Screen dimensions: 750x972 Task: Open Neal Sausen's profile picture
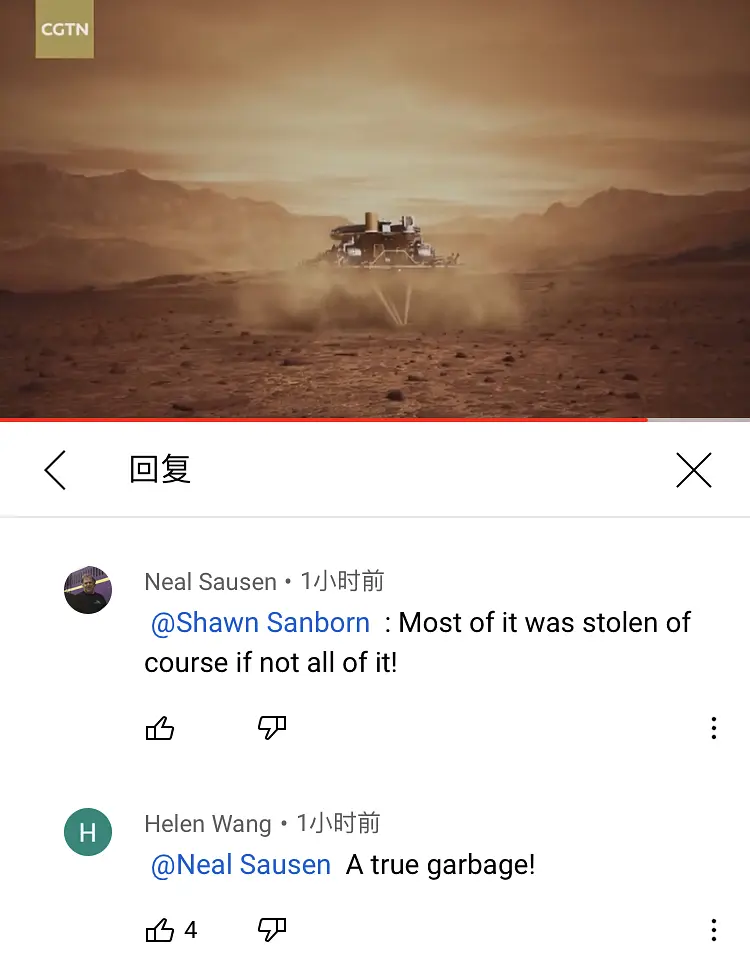(x=88, y=590)
